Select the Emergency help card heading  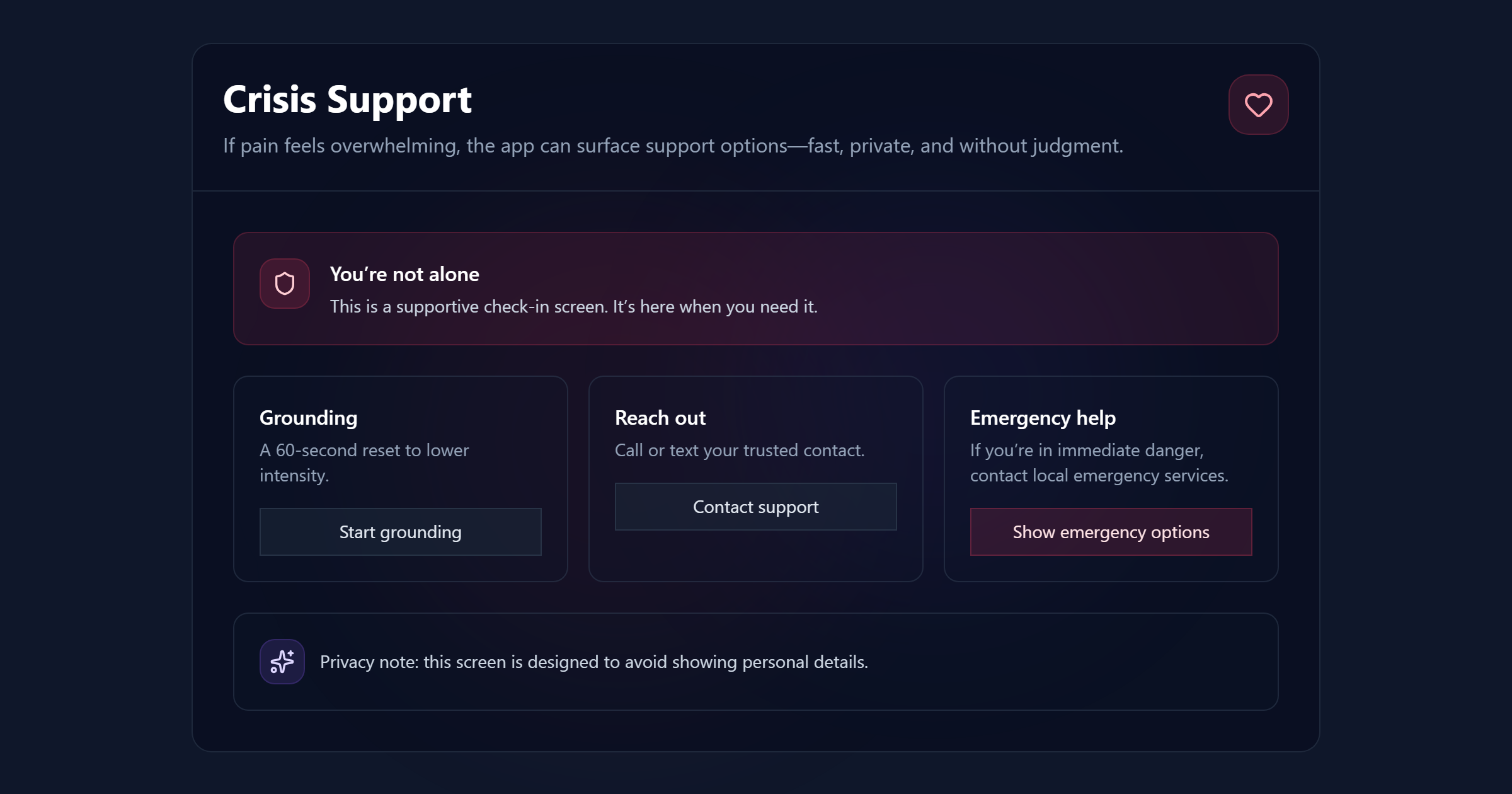coord(1043,418)
